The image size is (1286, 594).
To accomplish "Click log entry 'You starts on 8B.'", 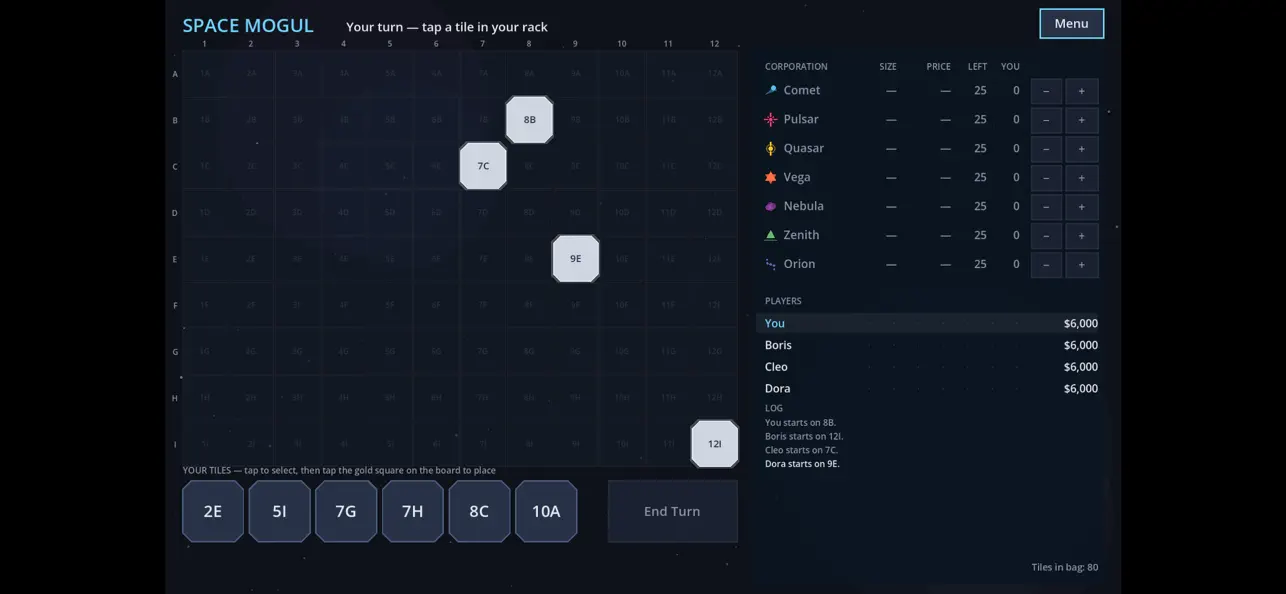I will (800, 422).
